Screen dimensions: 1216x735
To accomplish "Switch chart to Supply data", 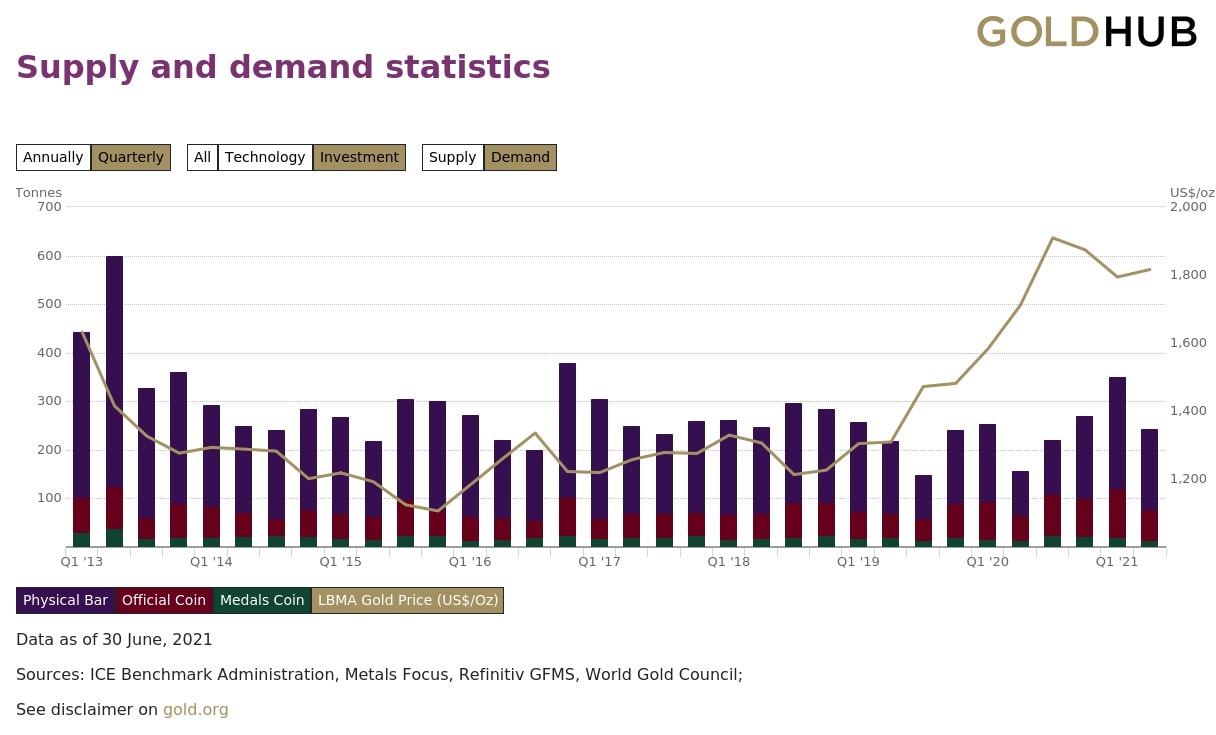I will (x=452, y=157).
